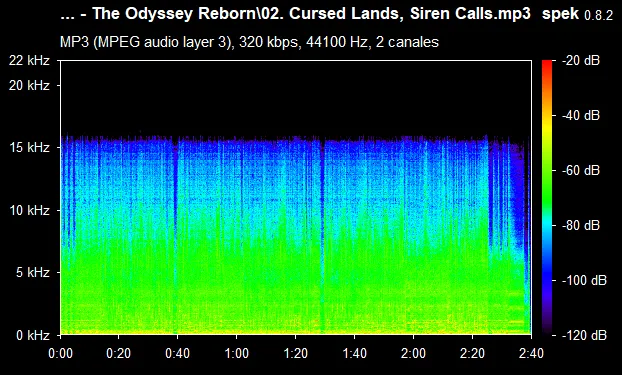Image resolution: width=622 pixels, height=375 pixels.
Task: Click the 22 kHz frequency axis label
Action: pos(29,61)
